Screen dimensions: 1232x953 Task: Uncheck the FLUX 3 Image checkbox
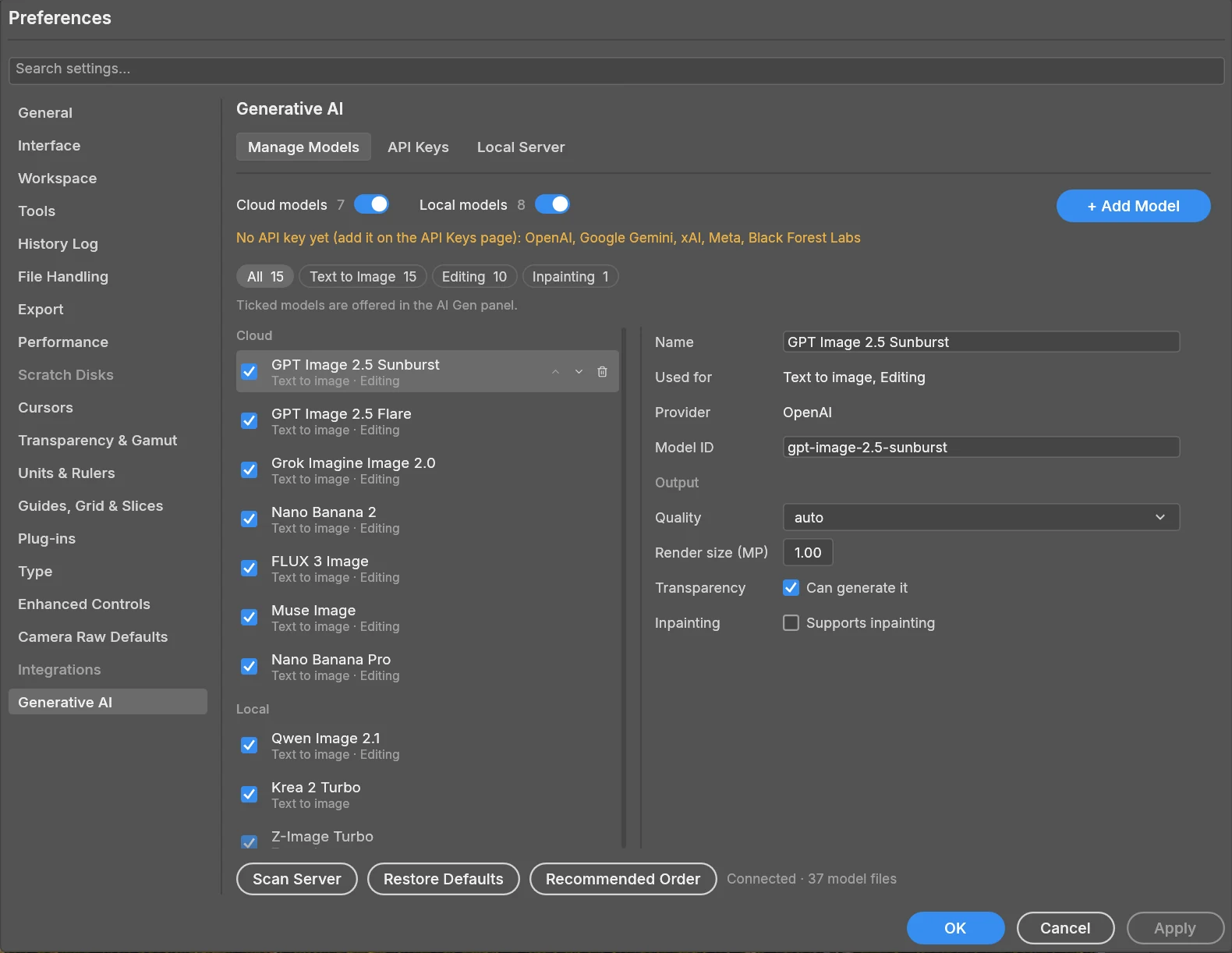(250, 569)
